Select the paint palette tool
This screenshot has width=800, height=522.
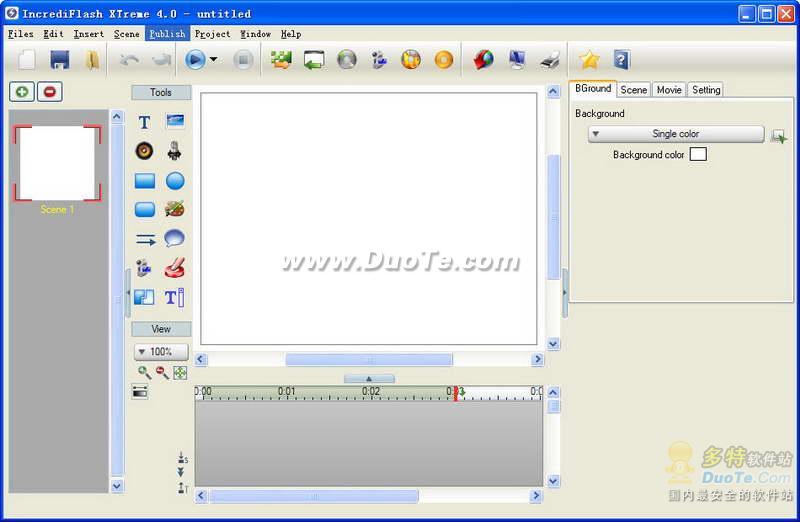point(174,209)
